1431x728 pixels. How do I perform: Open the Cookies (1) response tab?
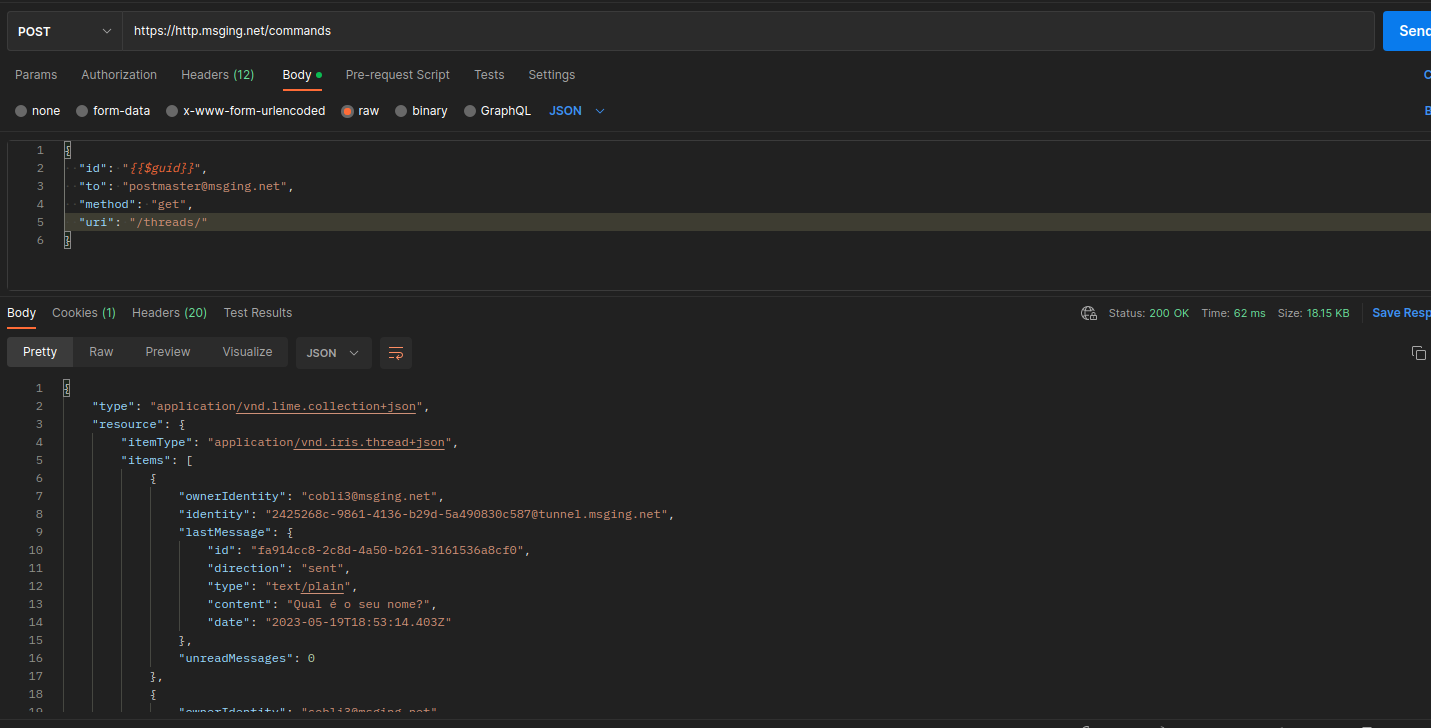point(84,313)
